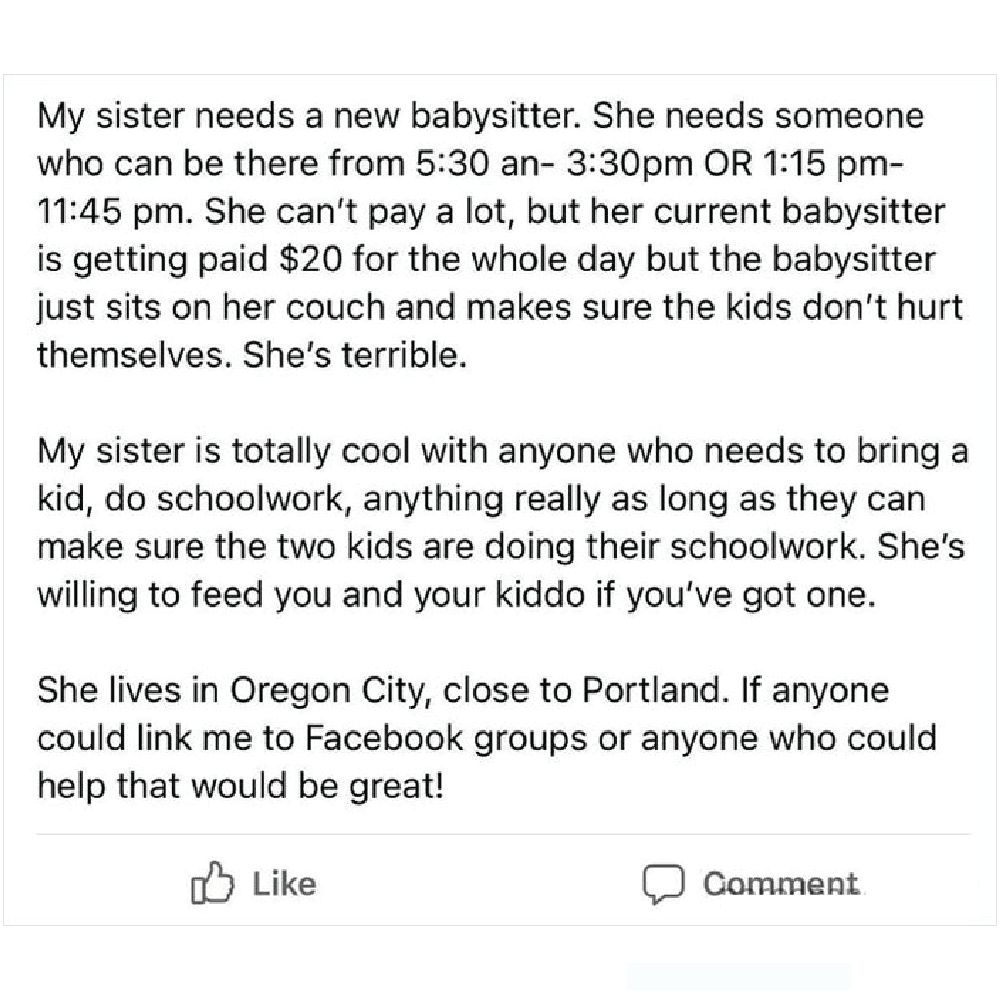Click the "Oregon City" text
1000x1000 pixels.
[327, 691]
